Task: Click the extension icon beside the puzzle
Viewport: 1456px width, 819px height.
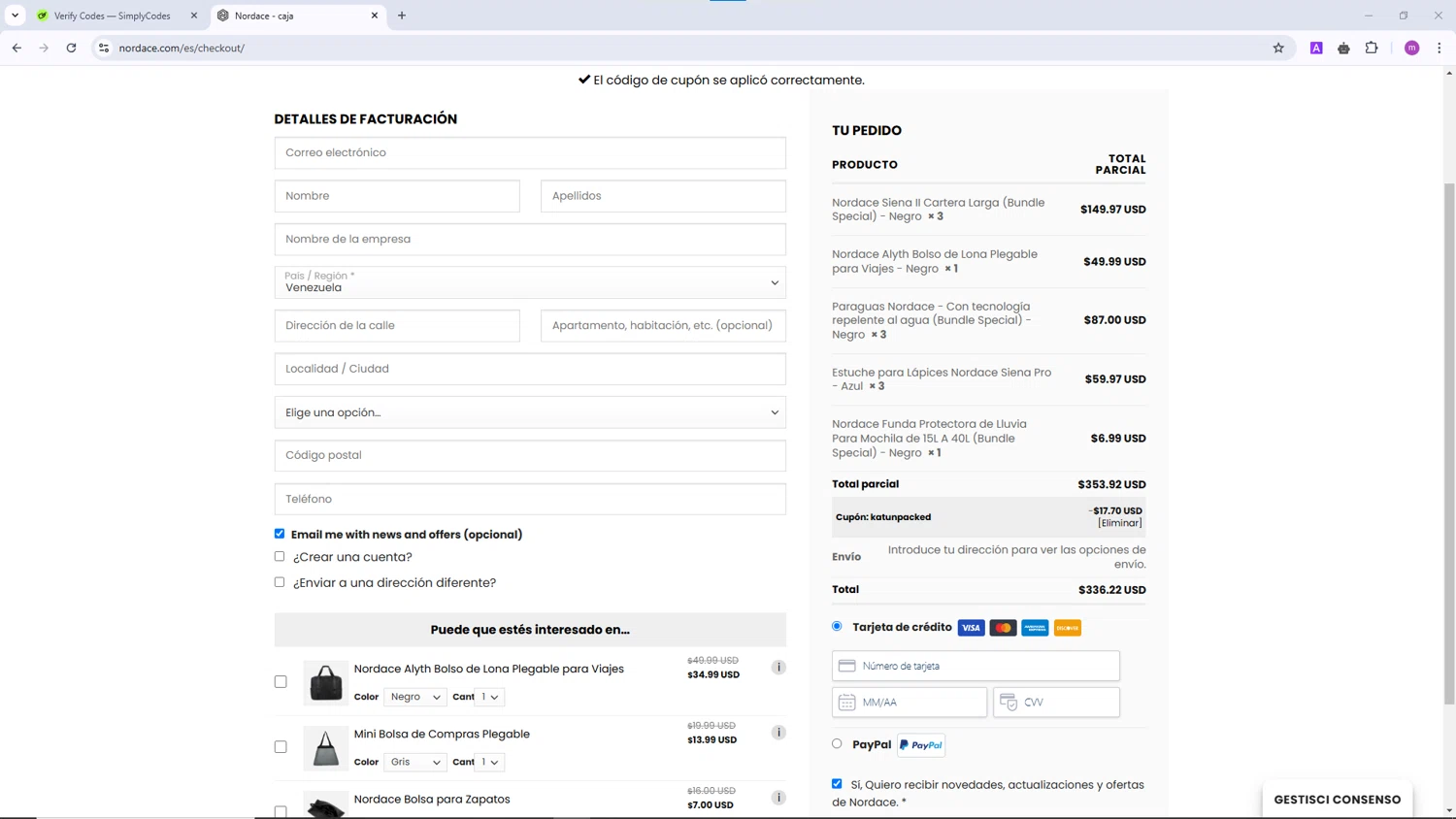Action: [x=1343, y=48]
